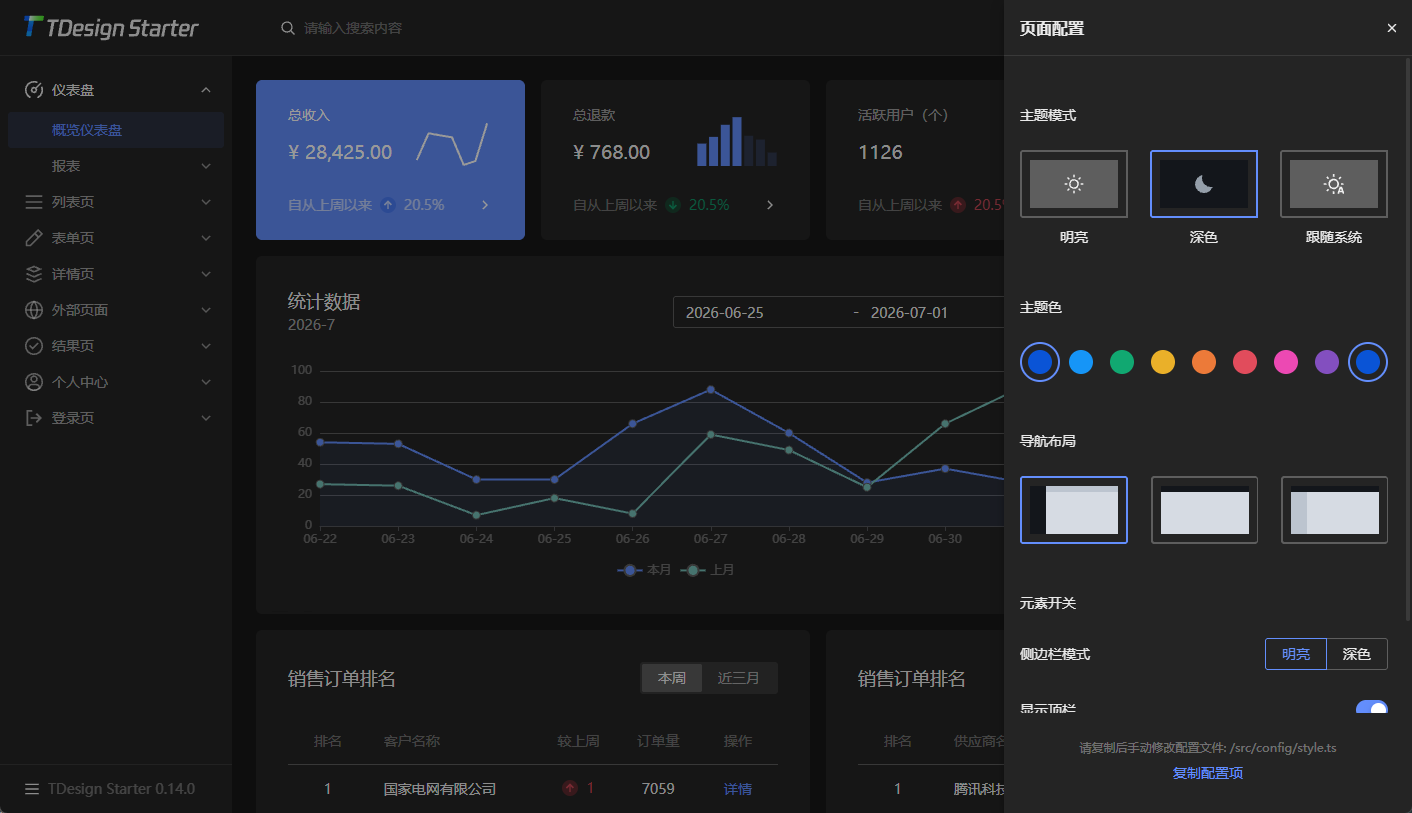The height and width of the screenshot is (813, 1412).
Task: Expand the 结果页 menu chevron
Action: tap(206, 346)
